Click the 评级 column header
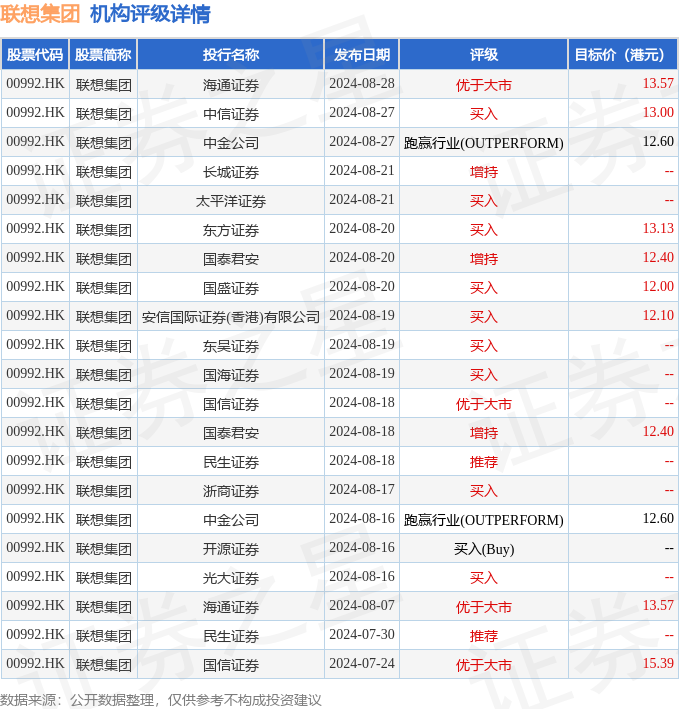Screen dimensions: 679x709 point(484,55)
